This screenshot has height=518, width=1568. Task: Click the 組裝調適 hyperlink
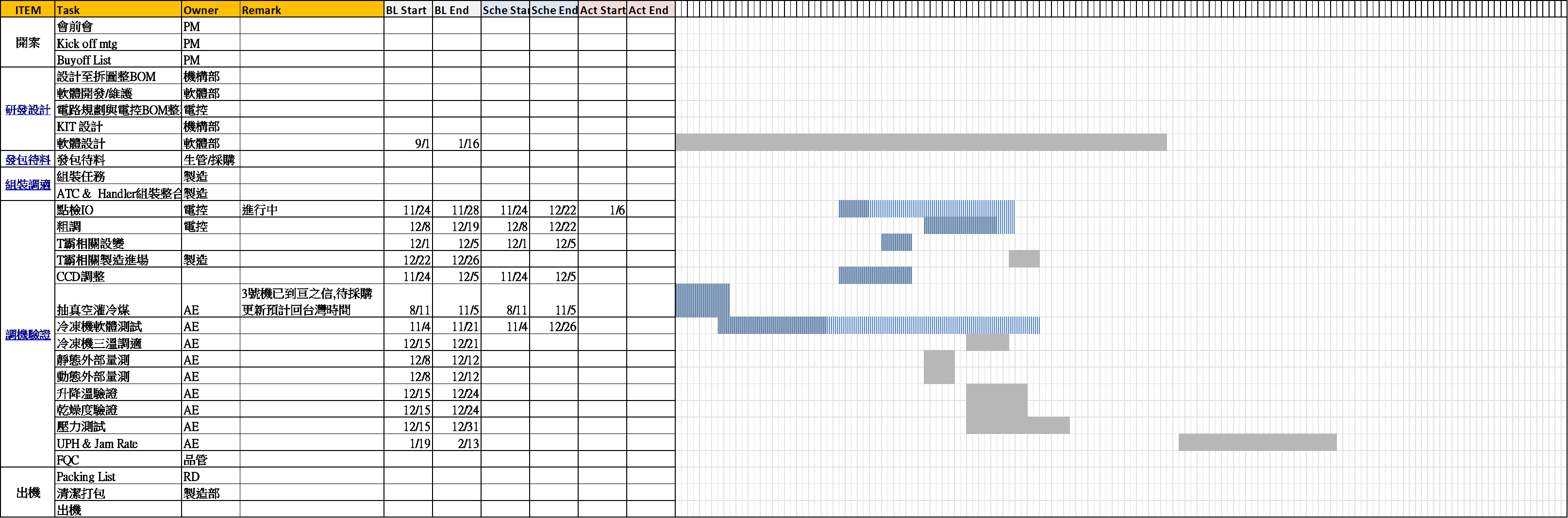click(x=28, y=185)
